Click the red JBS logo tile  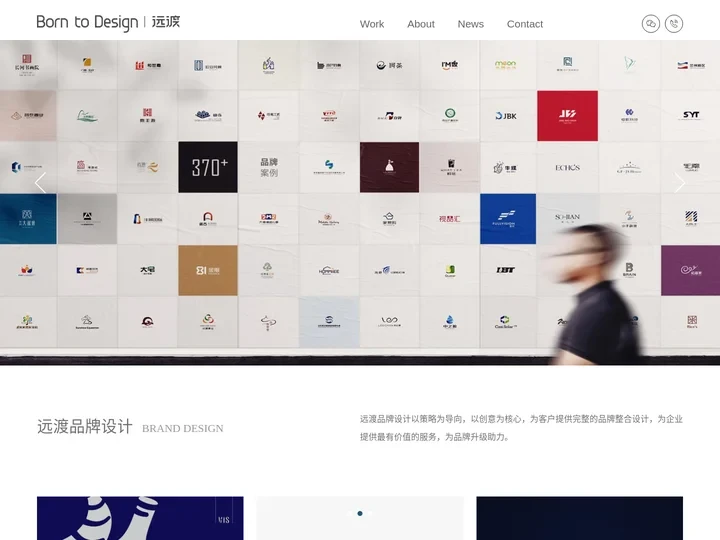568,116
